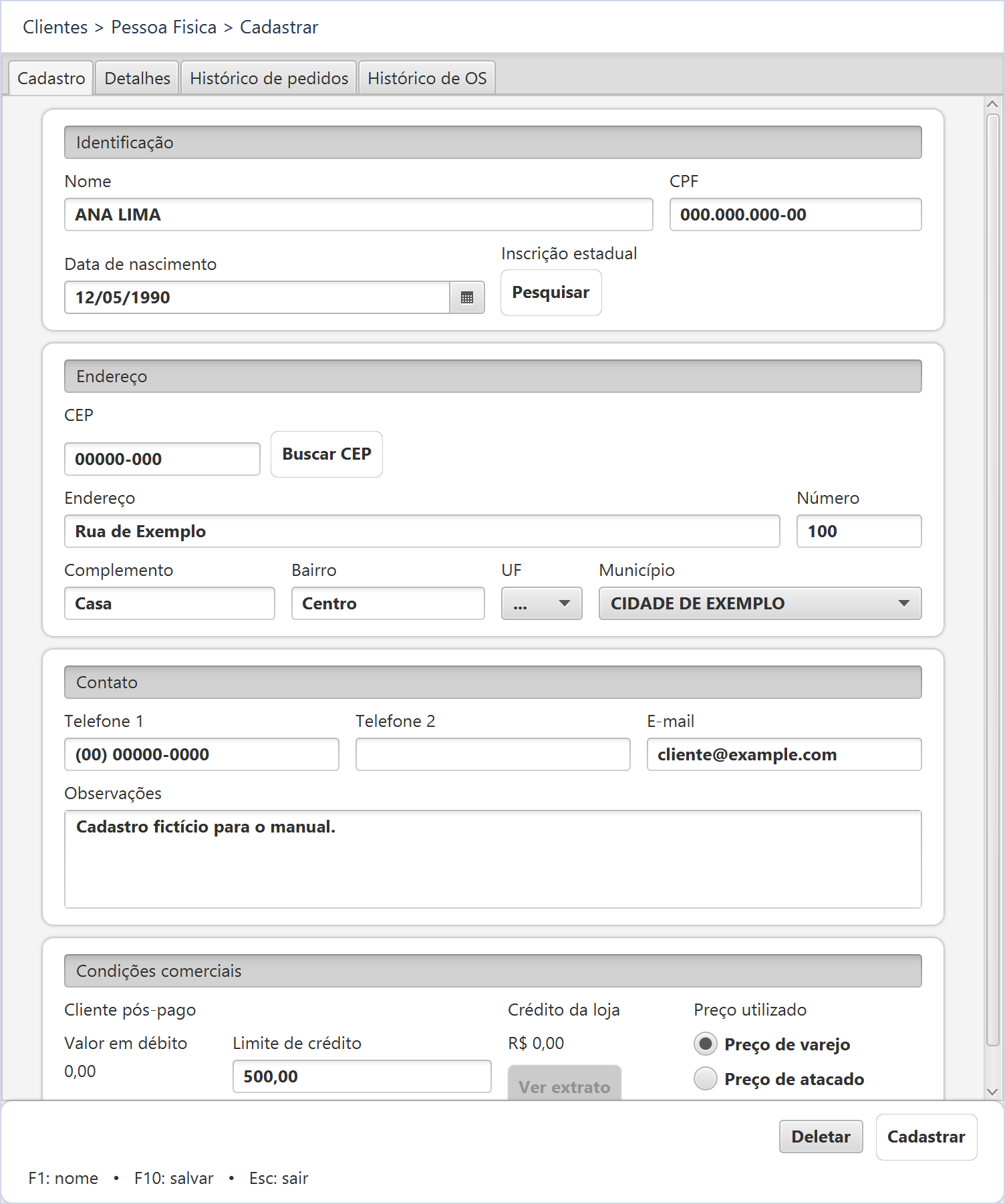Click the R$ 0,00 store credit value

point(536,1043)
